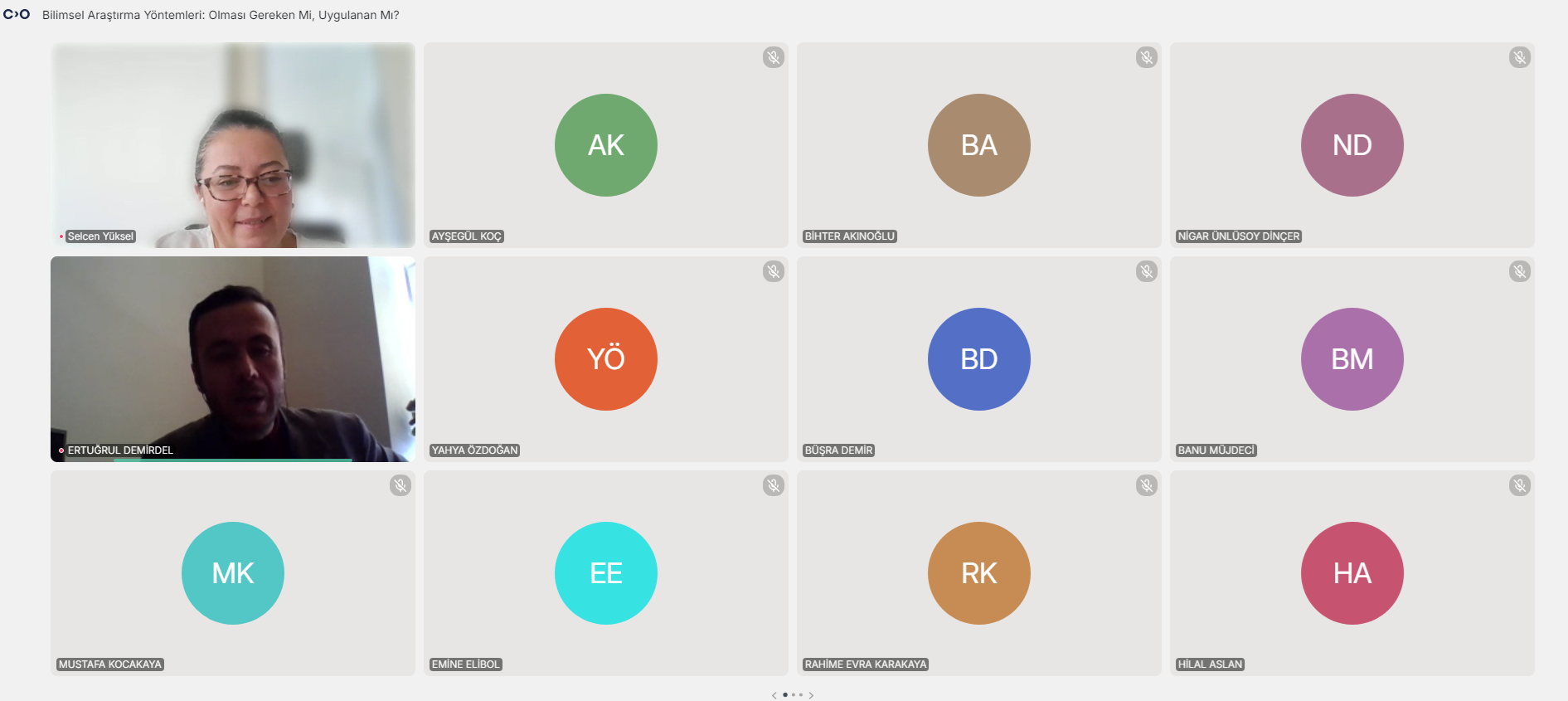
Task: Click HİLAL ASLAN's muted microphone indicator
Action: coord(1519,485)
